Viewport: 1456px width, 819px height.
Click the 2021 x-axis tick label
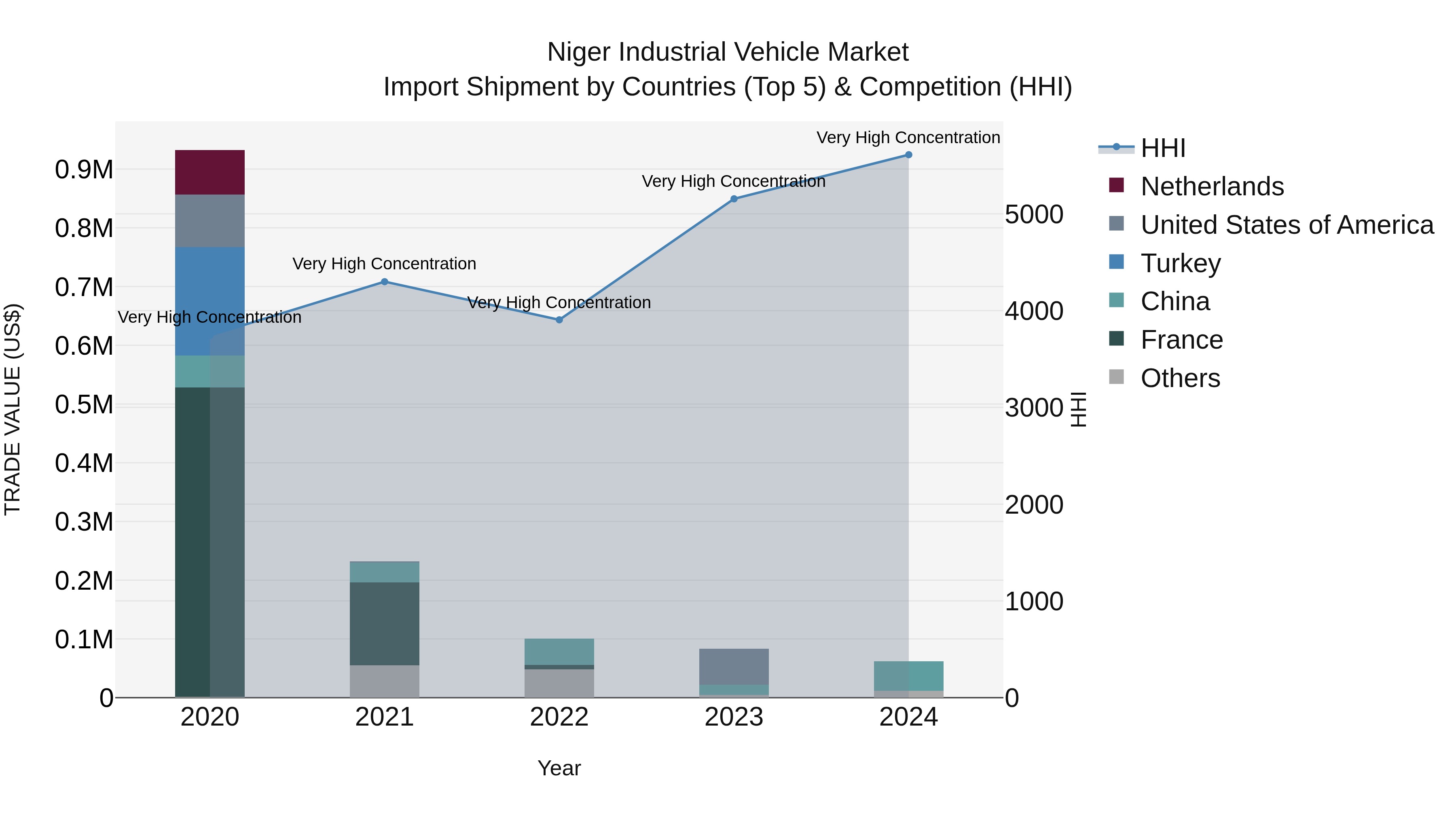(x=384, y=717)
